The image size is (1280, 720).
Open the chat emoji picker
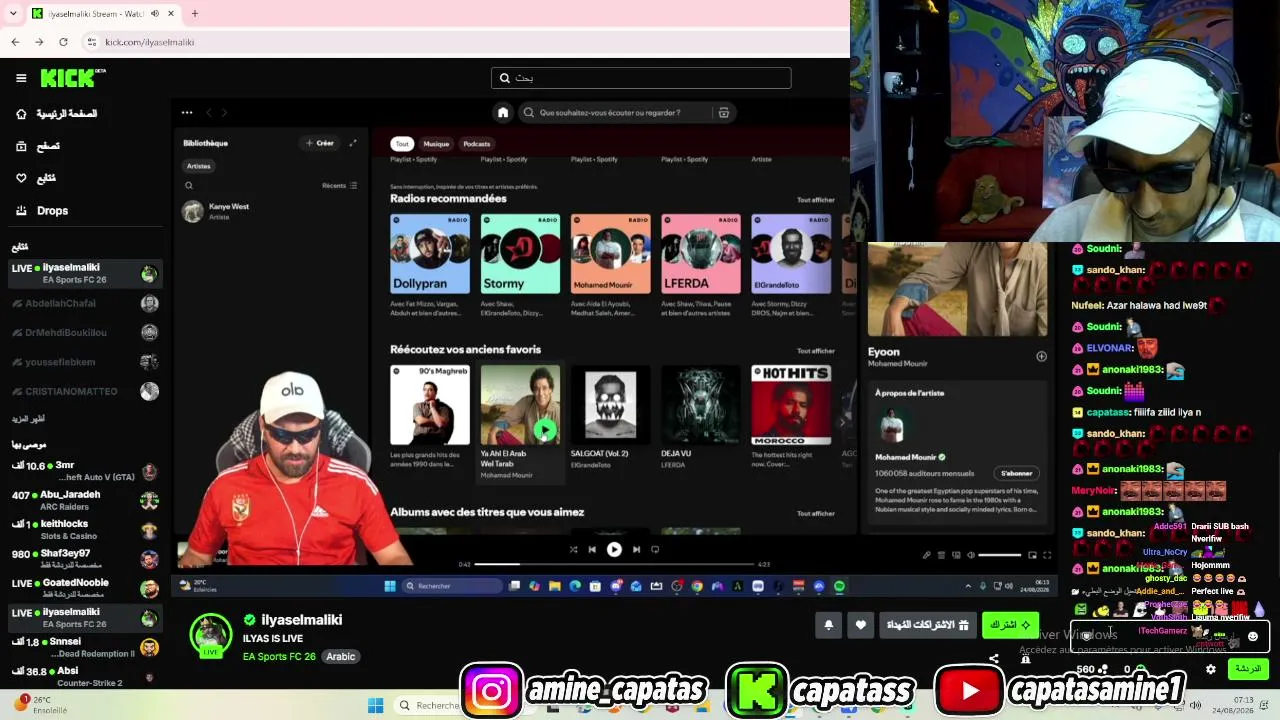1253,636
